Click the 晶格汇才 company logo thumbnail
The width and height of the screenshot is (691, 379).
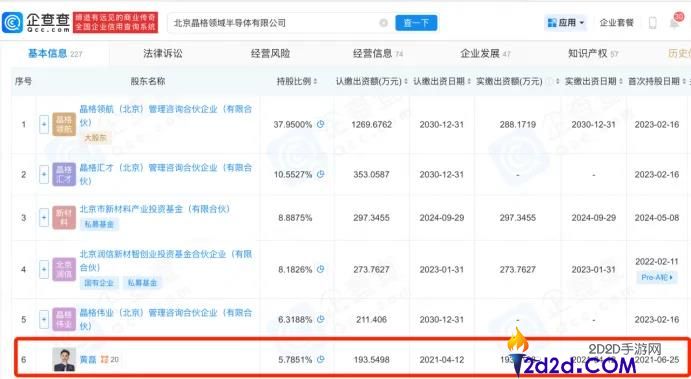click(64, 175)
